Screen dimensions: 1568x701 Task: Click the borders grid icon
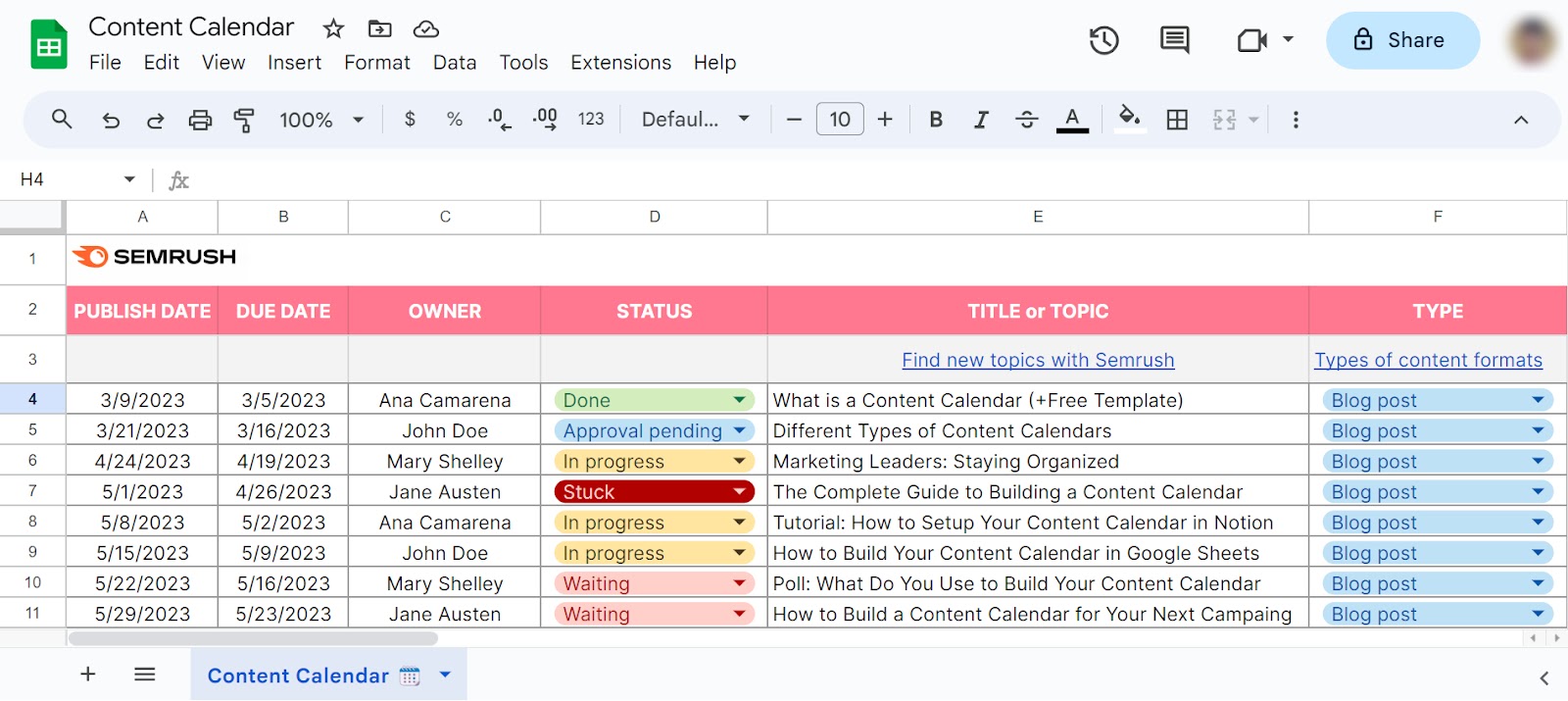tap(1177, 120)
